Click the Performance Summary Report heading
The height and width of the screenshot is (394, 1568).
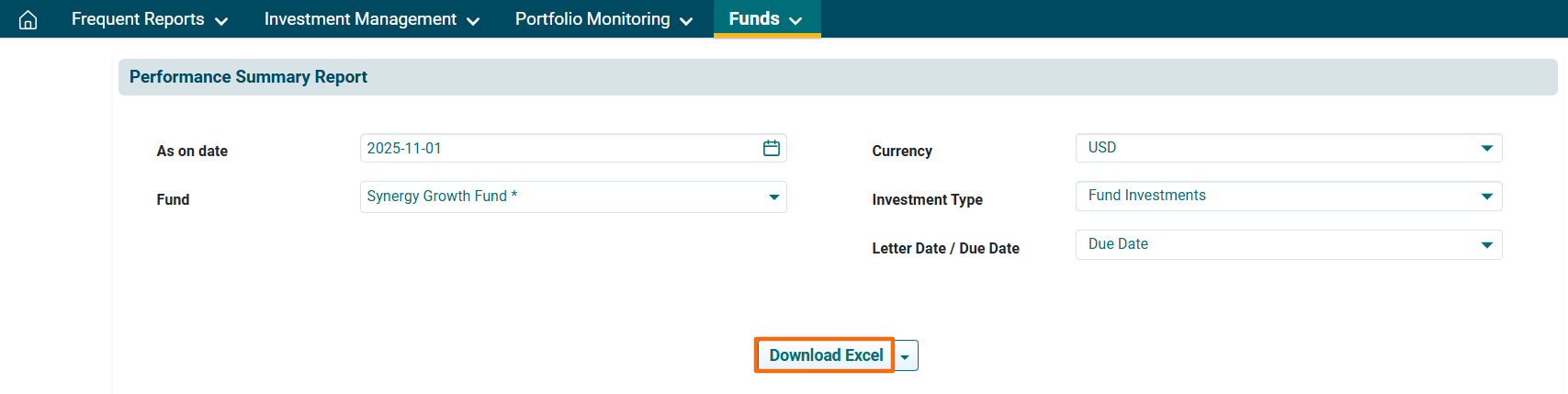(x=248, y=77)
